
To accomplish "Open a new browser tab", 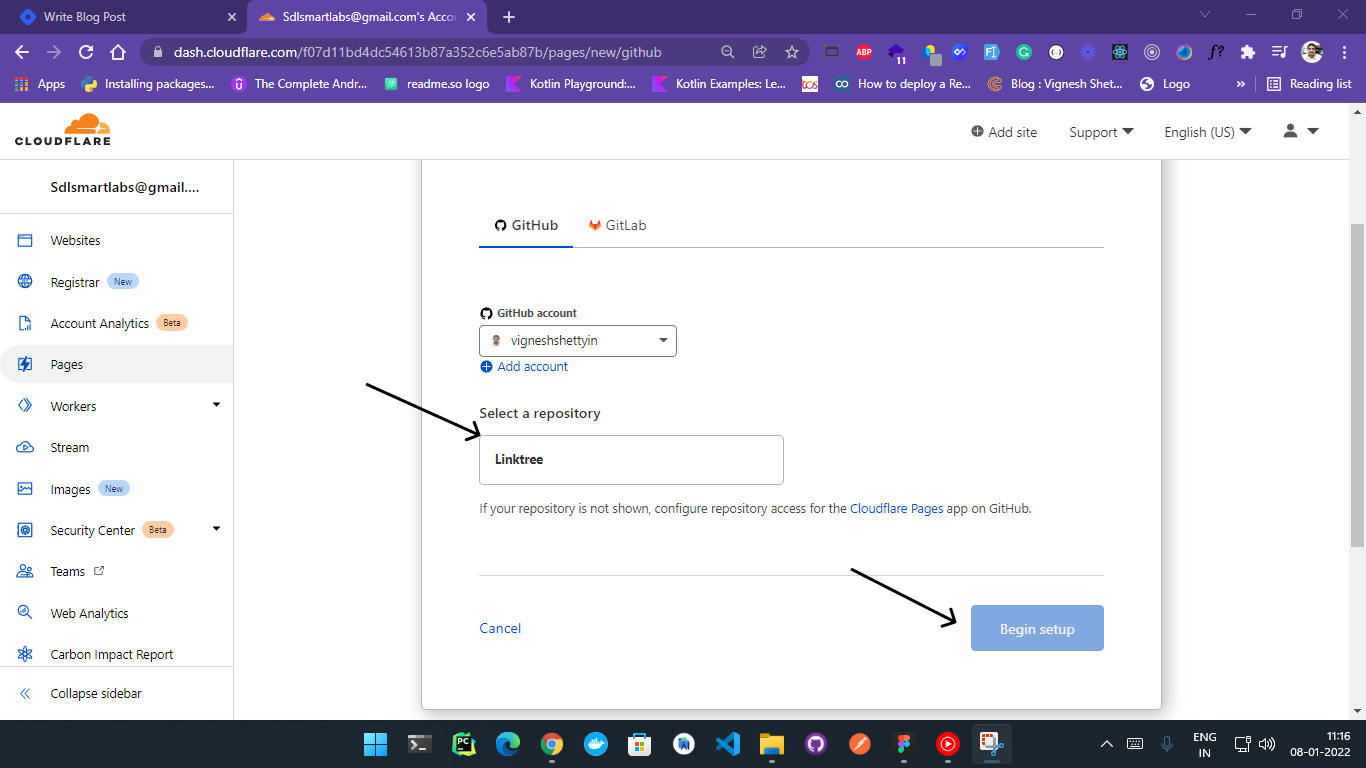I will click(509, 17).
